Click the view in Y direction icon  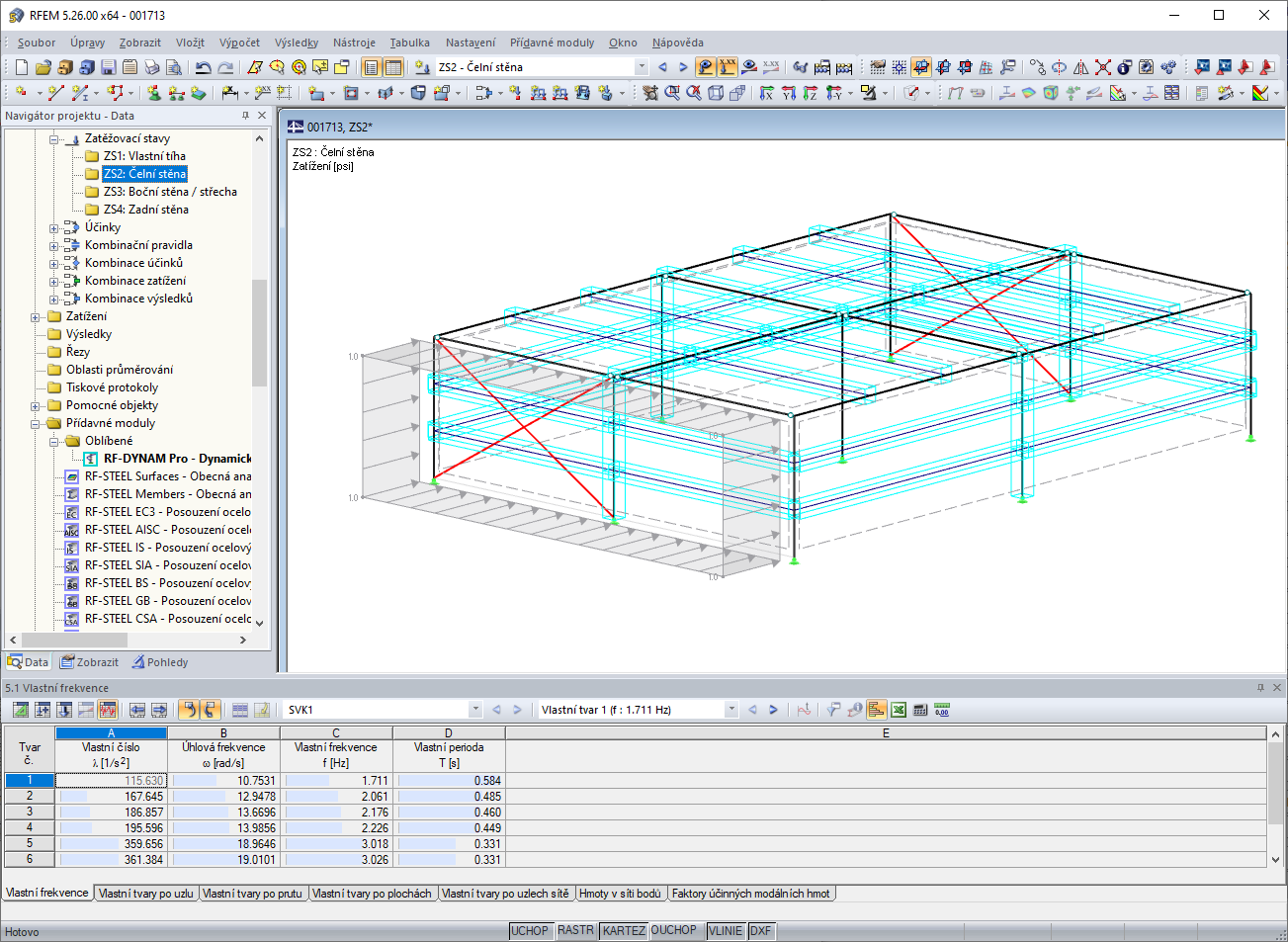coord(789,93)
